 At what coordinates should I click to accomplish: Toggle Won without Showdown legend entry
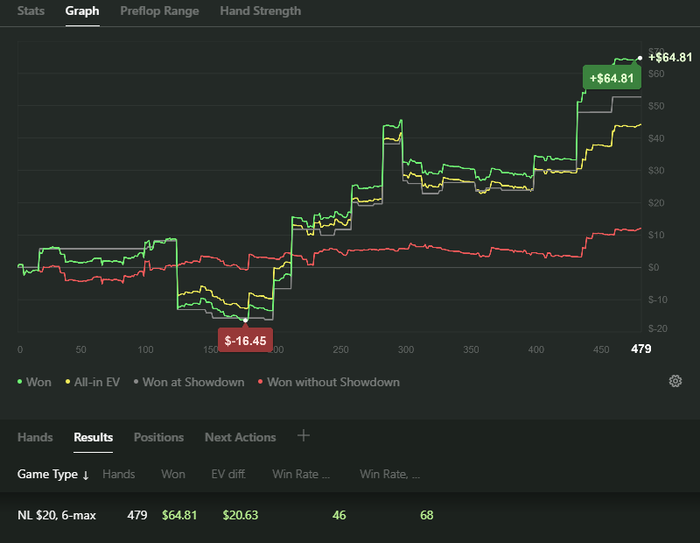point(329,382)
